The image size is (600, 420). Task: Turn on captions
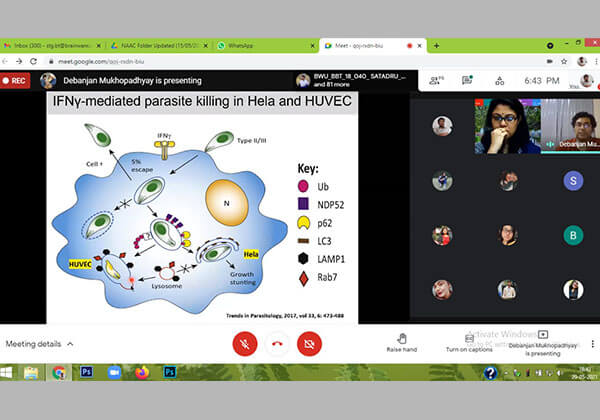(469, 342)
